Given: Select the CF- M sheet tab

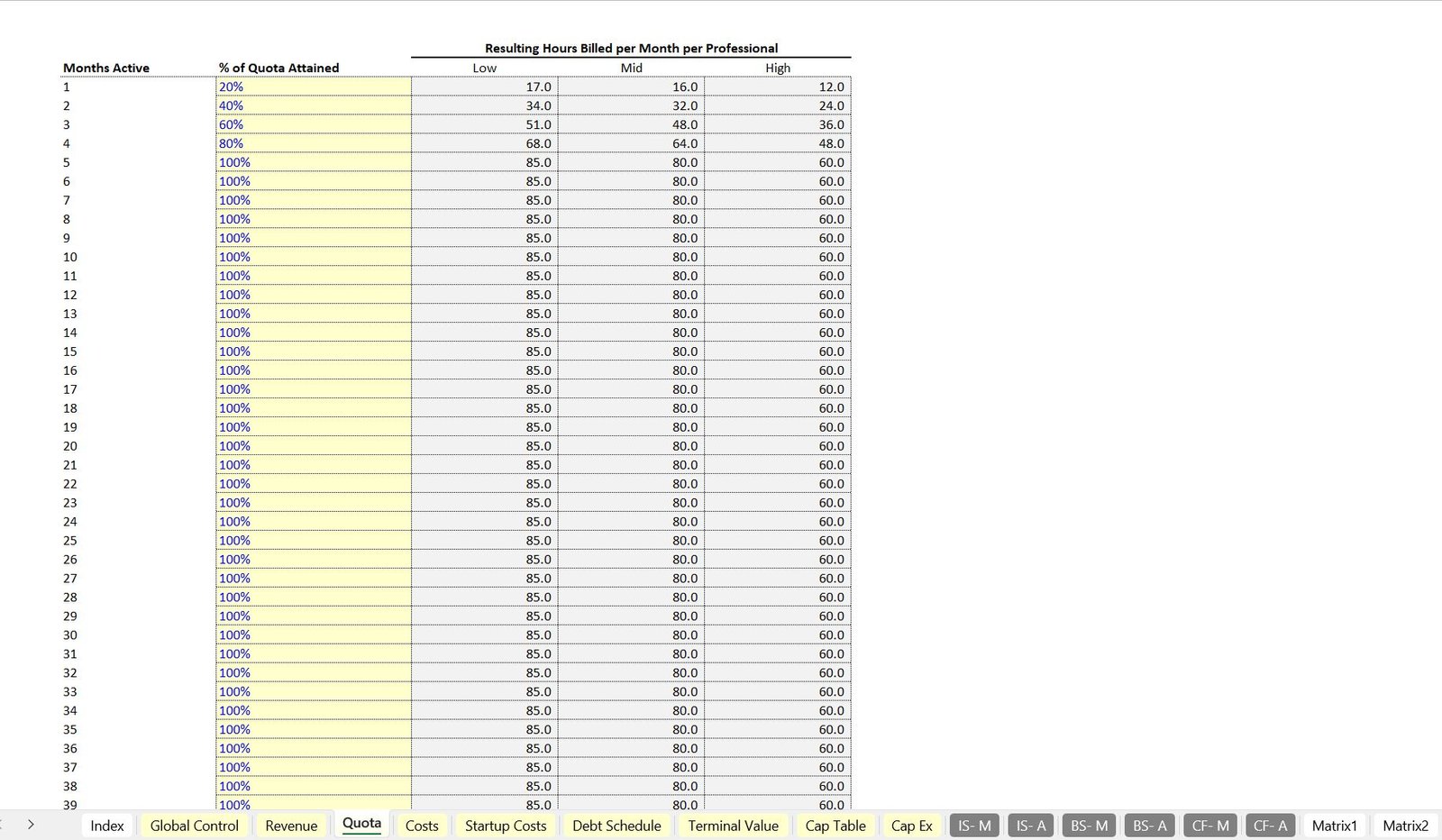Looking at the screenshot, I should [x=1210, y=826].
